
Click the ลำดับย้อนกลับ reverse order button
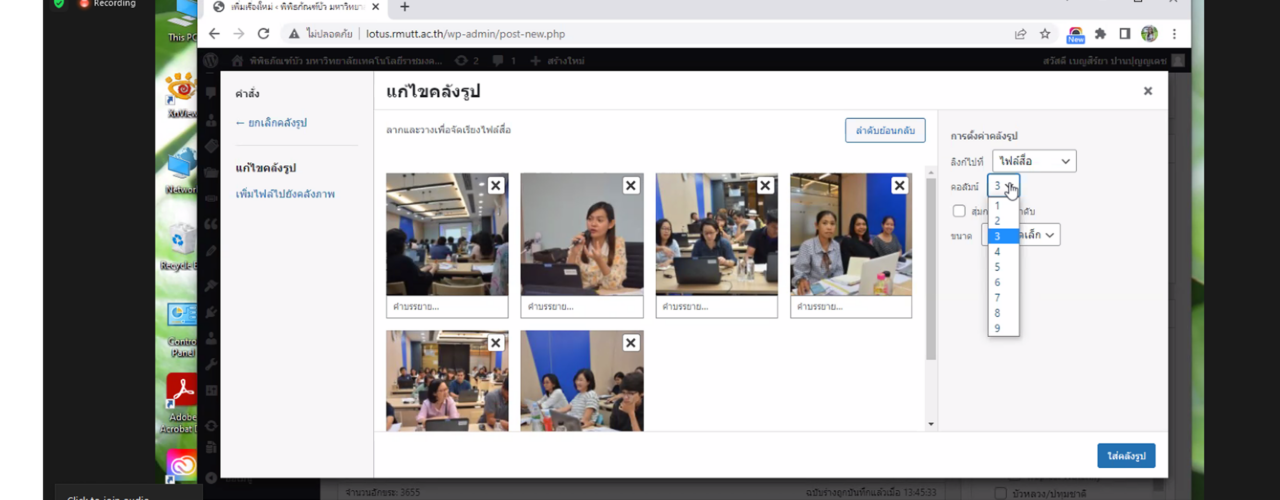tap(885, 130)
